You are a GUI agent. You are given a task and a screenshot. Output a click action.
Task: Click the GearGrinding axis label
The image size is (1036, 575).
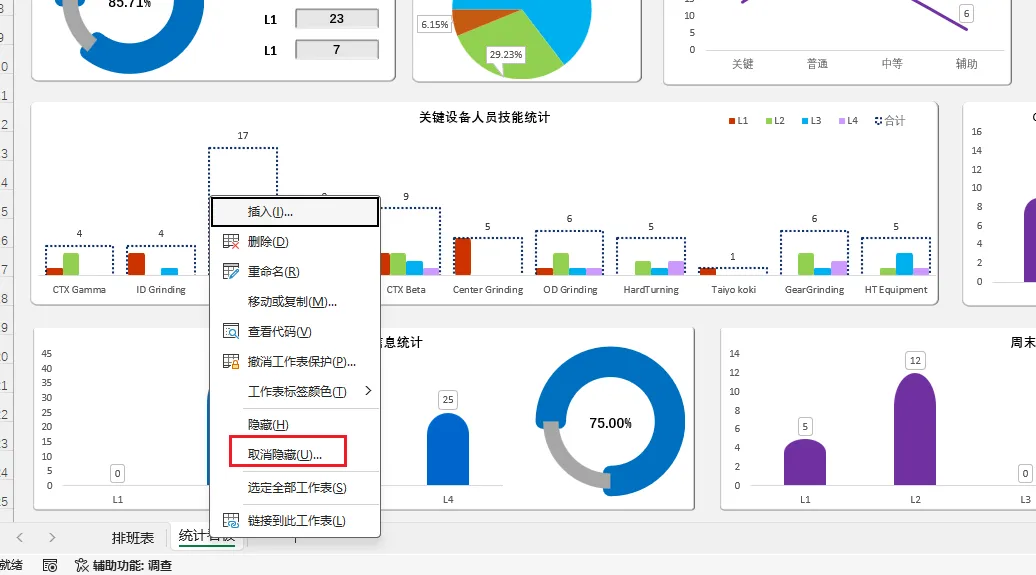[815, 289]
